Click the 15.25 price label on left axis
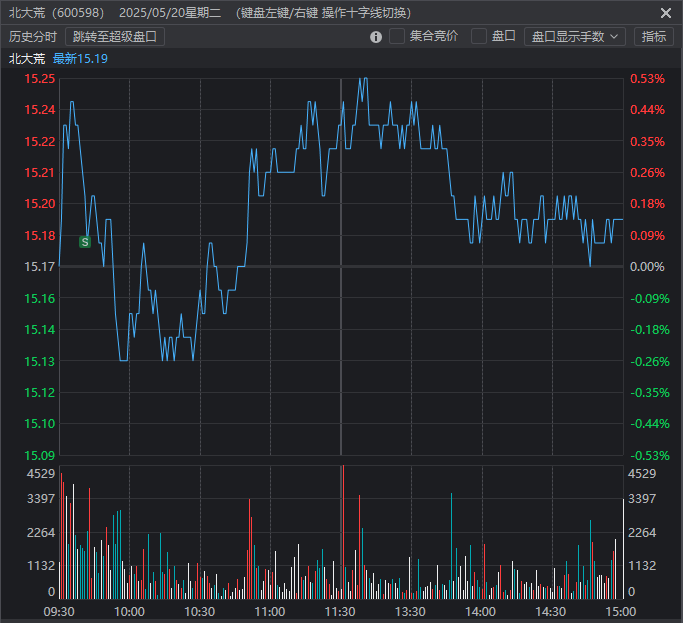Screen dimensions: 683x623 tap(40, 79)
